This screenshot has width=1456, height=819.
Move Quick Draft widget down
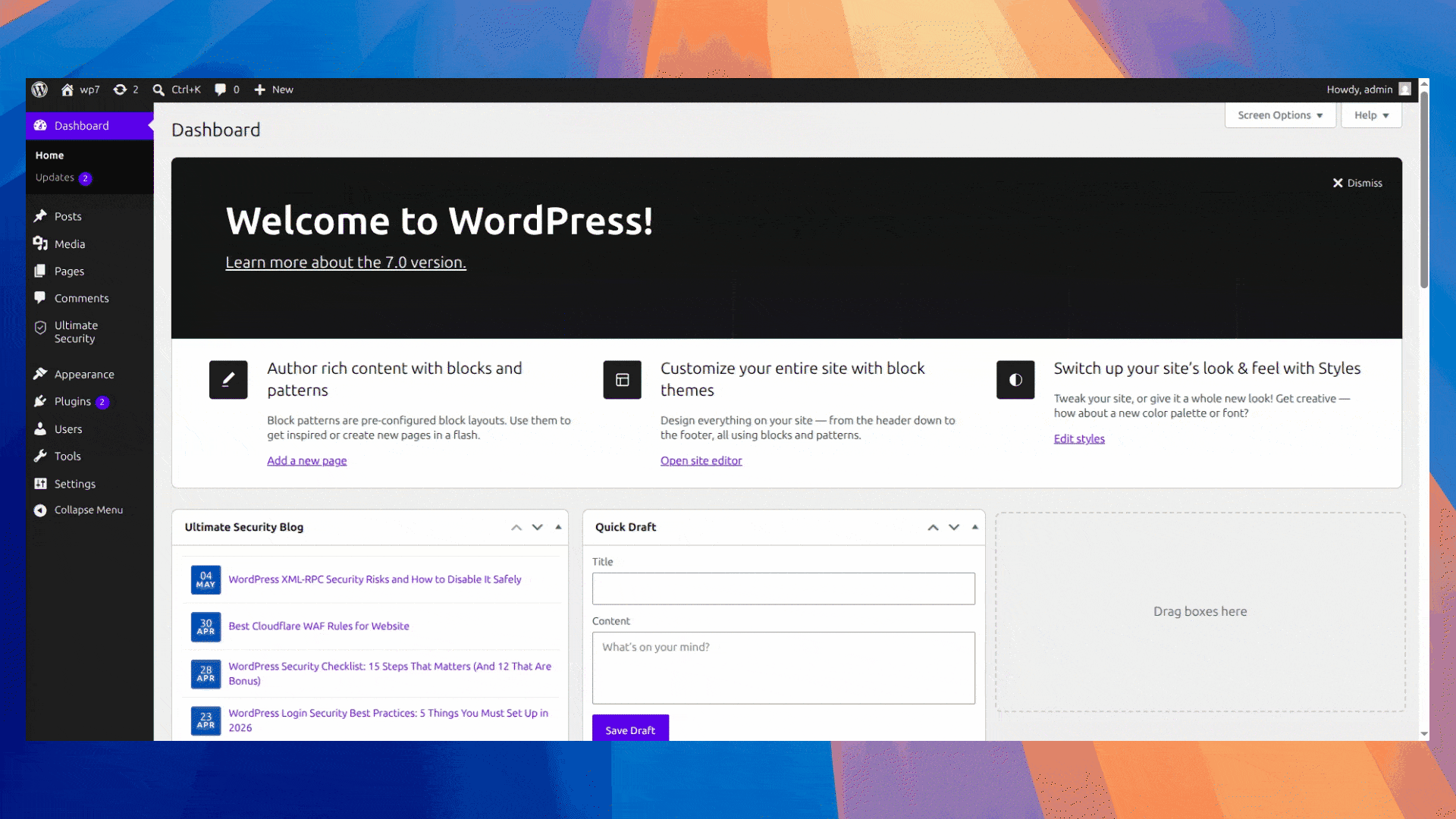[x=954, y=528]
